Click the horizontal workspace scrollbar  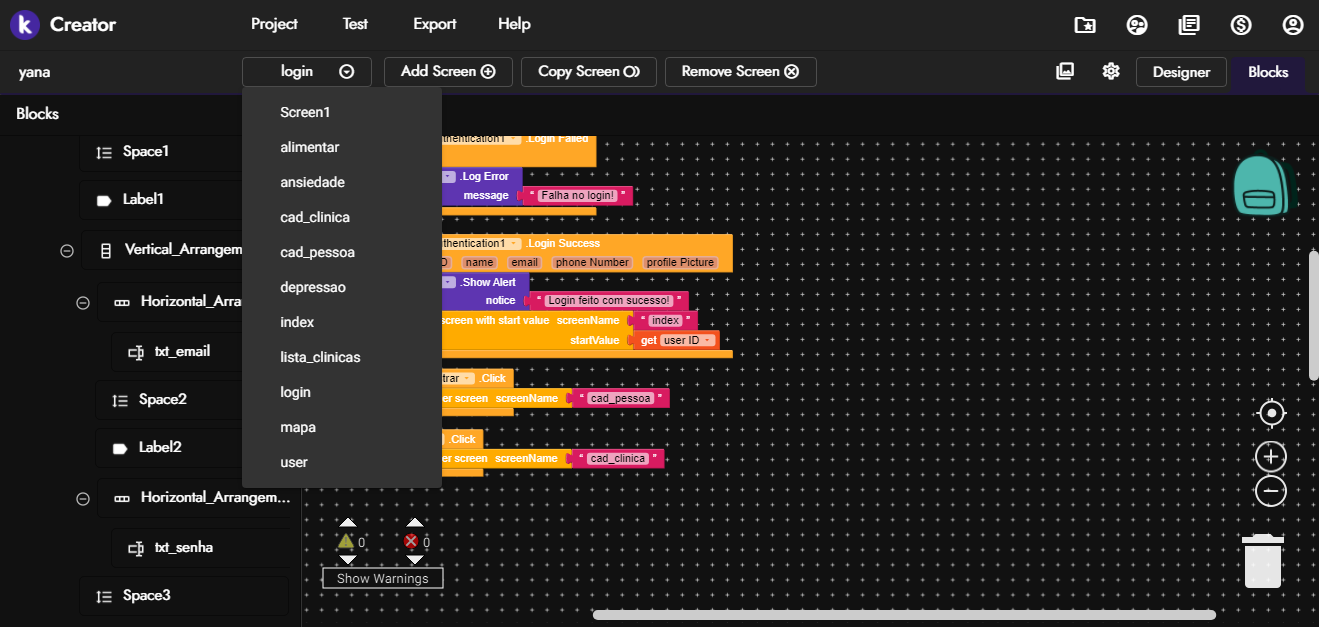pos(904,615)
